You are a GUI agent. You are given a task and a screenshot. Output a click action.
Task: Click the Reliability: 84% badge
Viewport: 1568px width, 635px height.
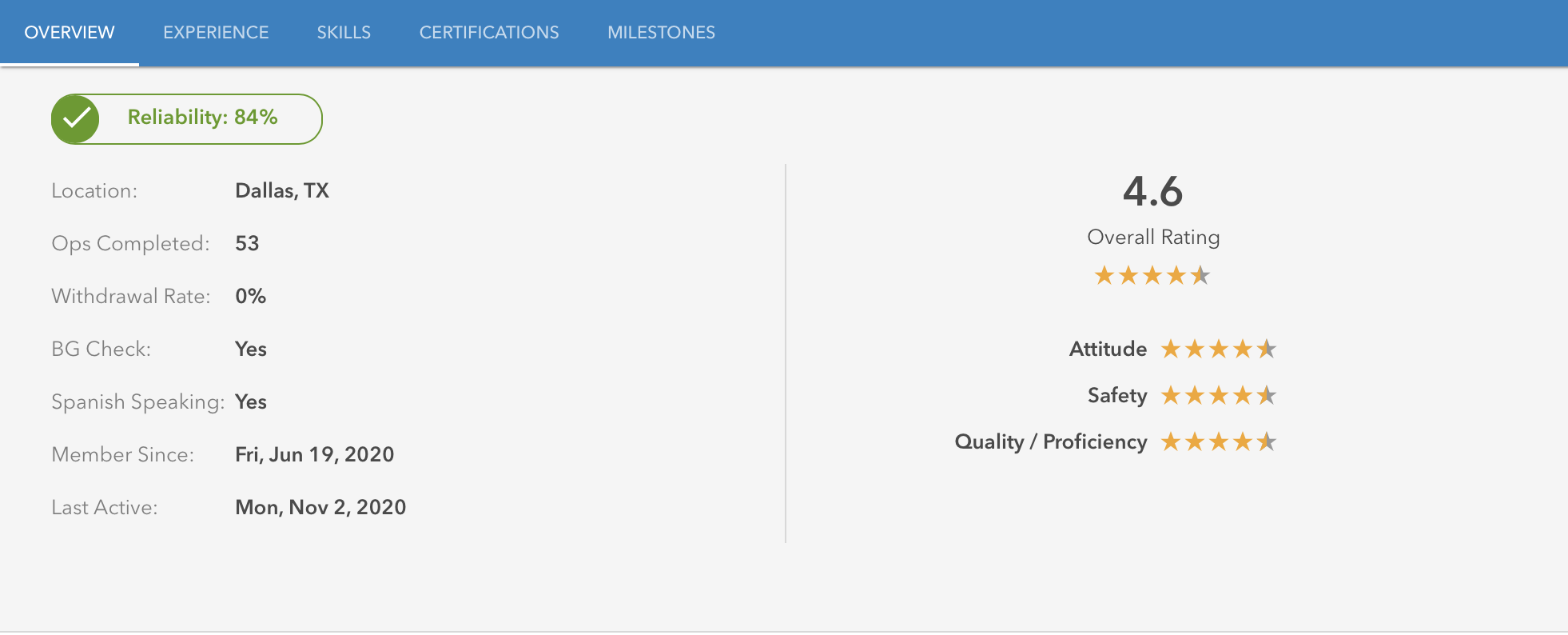click(x=203, y=118)
